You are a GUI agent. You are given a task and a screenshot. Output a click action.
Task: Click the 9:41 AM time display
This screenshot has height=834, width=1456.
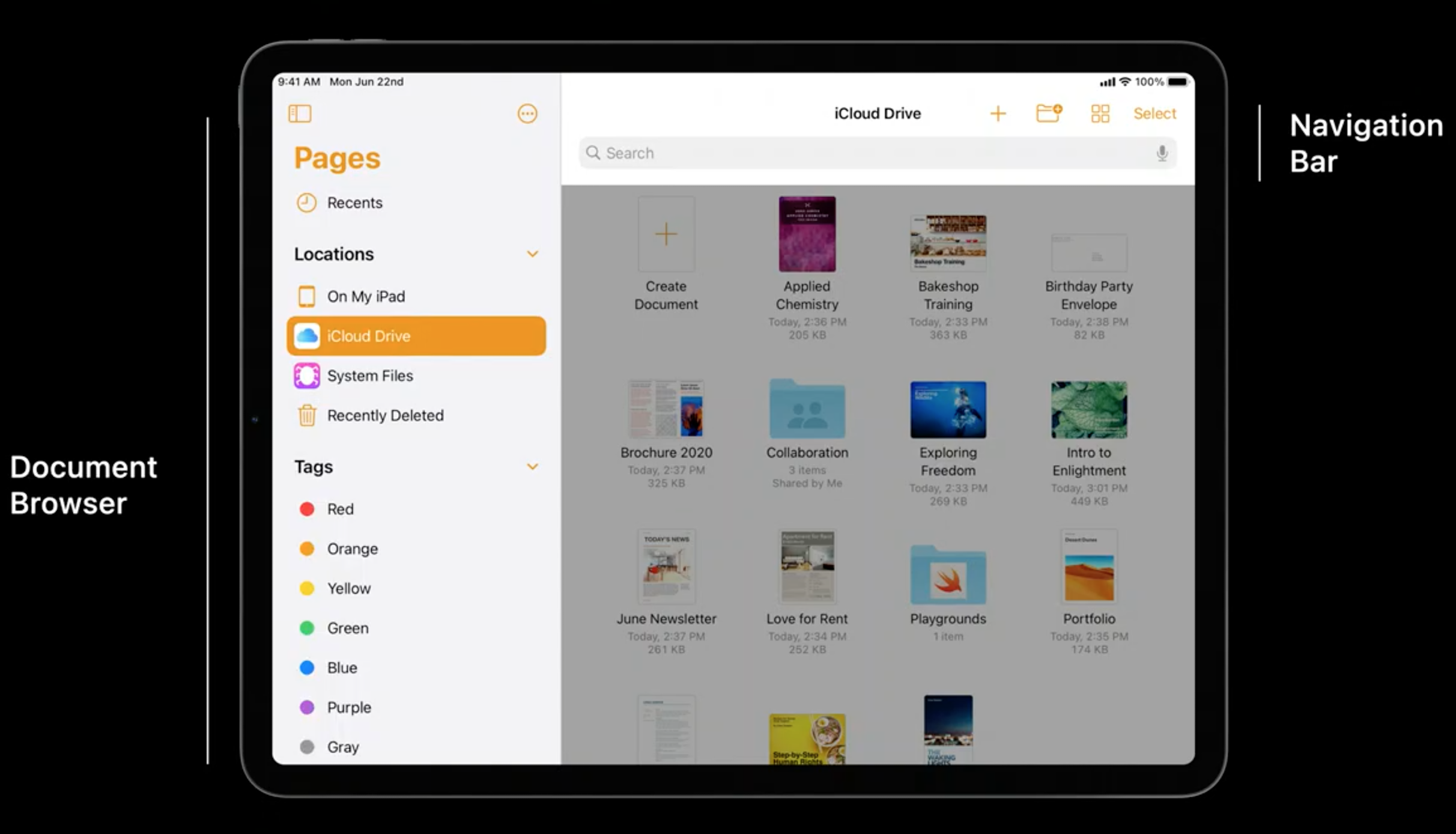coord(299,82)
